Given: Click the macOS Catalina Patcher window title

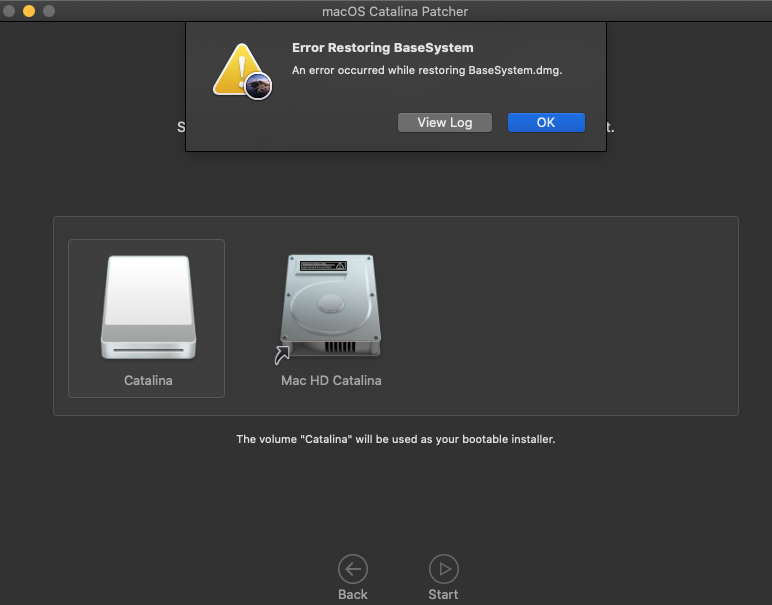Looking at the screenshot, I should tap(395, 11).
